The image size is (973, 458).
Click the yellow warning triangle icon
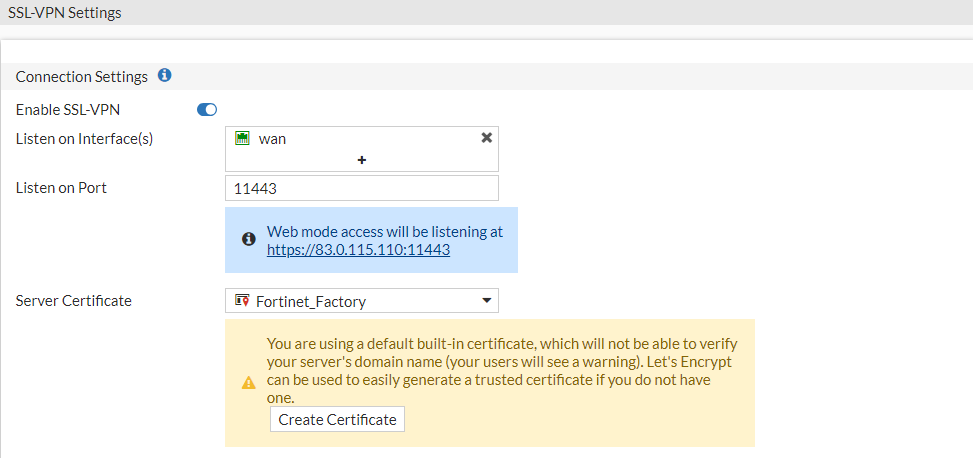click(249, 383)
